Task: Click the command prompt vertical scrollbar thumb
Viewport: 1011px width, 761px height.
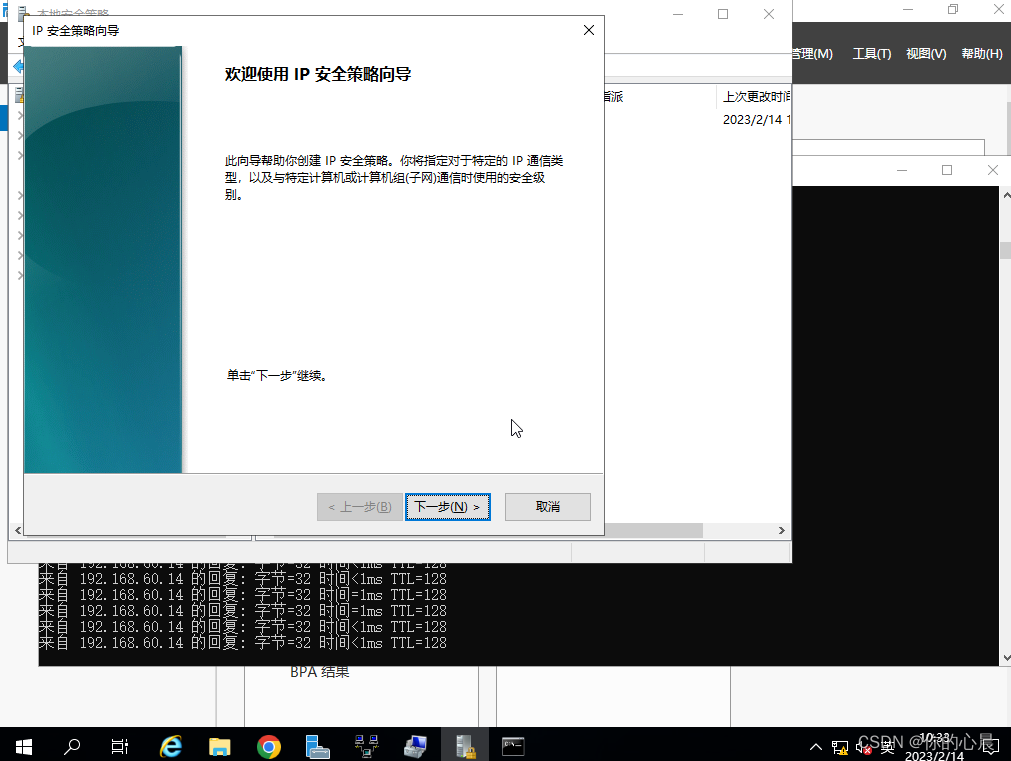Action: tap(1005, 250)
